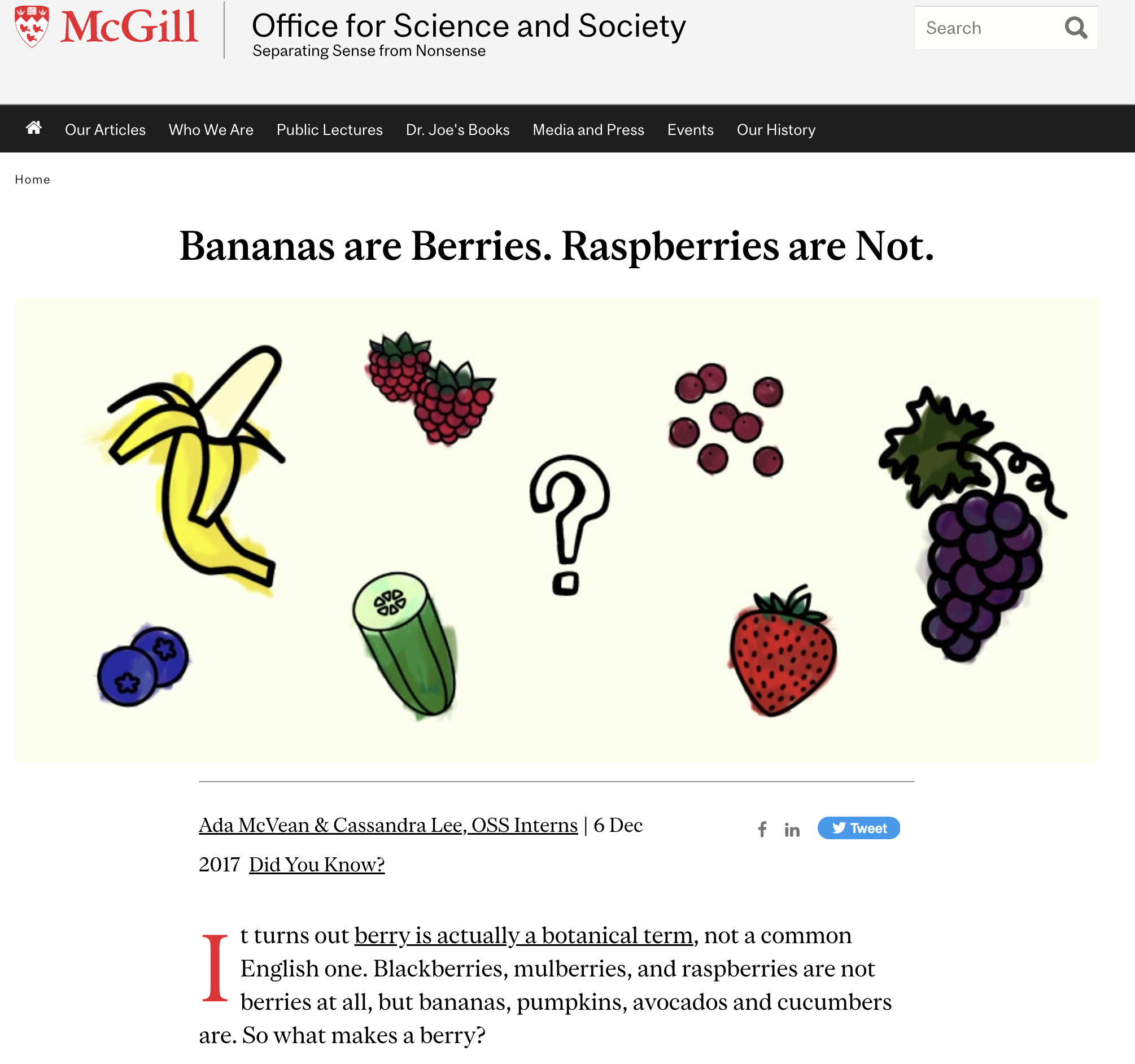This screenshot has width=1135, height=1064.
Task: Click the Twitter Tweet button icon
Action: 858,827
